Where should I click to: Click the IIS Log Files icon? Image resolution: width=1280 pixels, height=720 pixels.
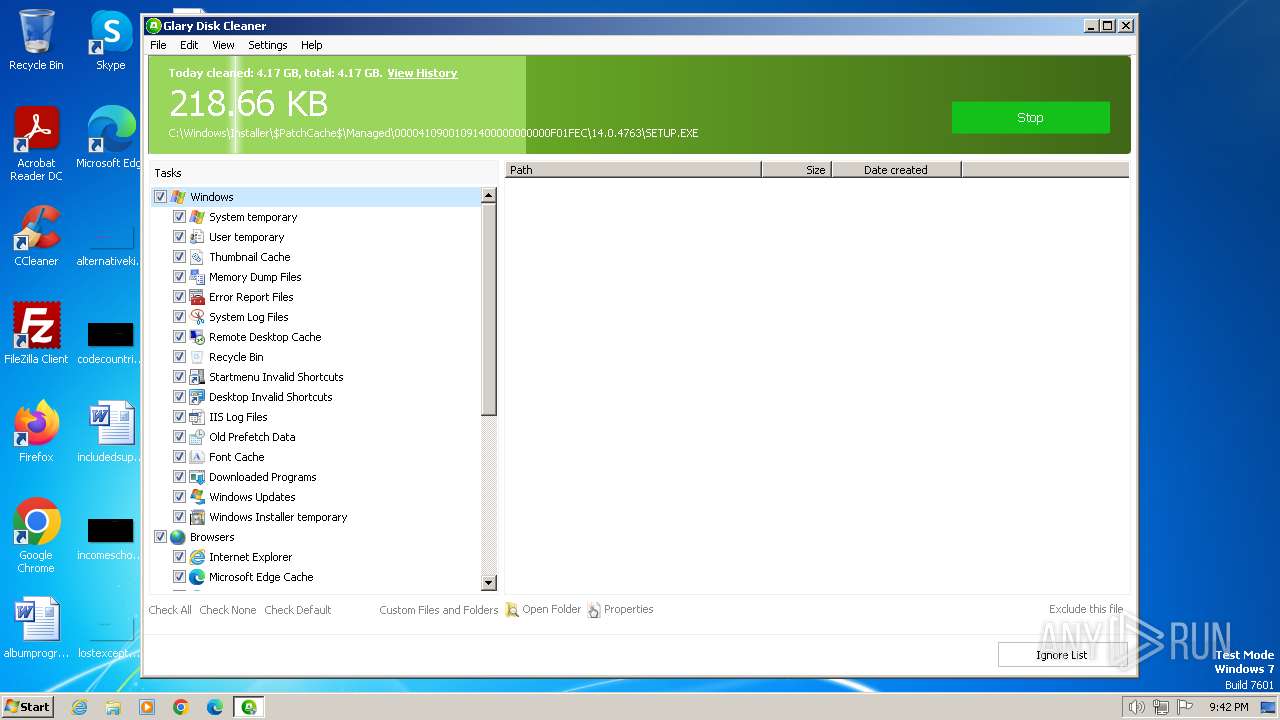click(197, 417)
